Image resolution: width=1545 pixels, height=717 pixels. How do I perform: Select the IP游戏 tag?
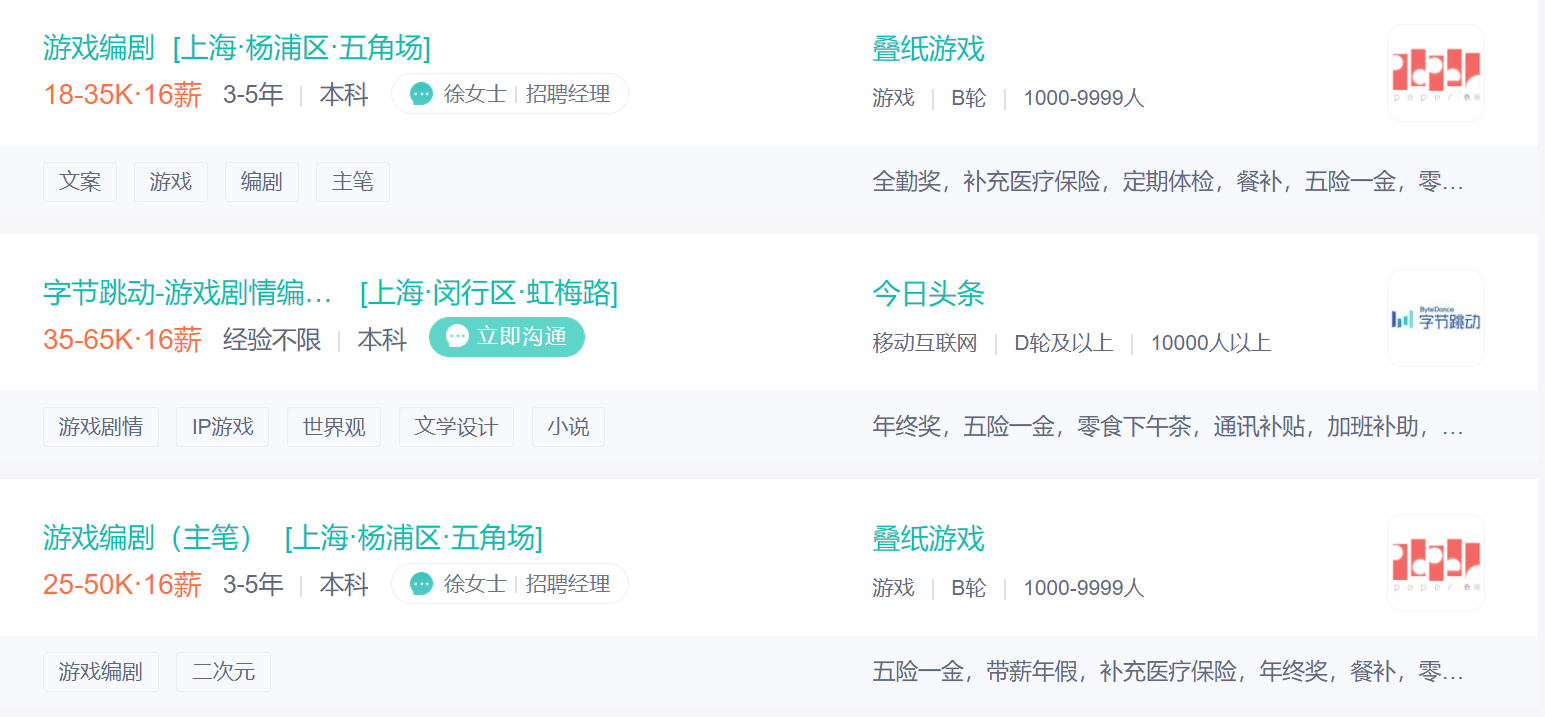point(223,427)
